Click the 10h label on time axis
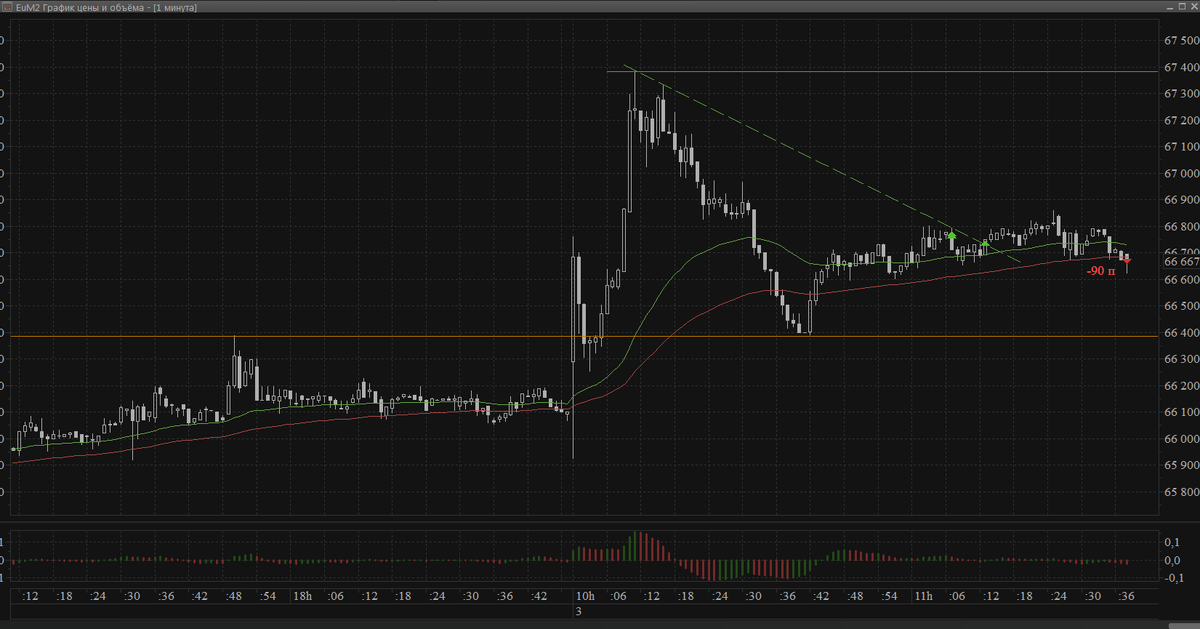This screenshot has width=1200, height=629. (x=585, y=596)
